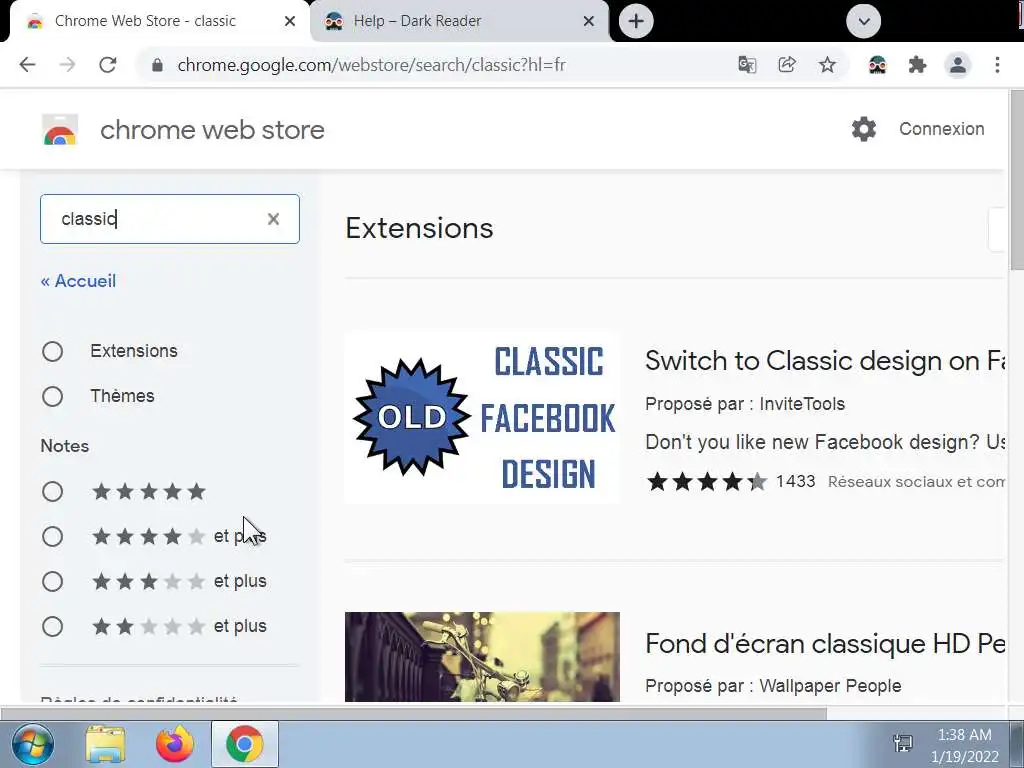Open the Chrome profile avatar
1024x768 pixels.
pyautogui.click(x=957, y=65)
